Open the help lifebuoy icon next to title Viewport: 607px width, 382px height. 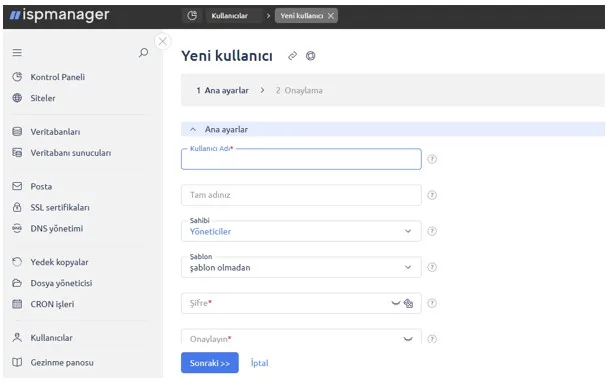(310, 56)
